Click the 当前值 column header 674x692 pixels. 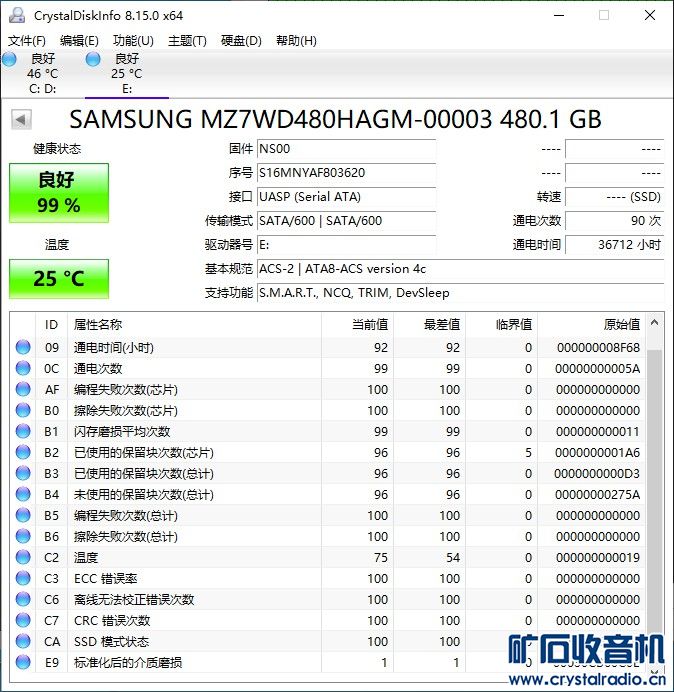pos(357,325)
